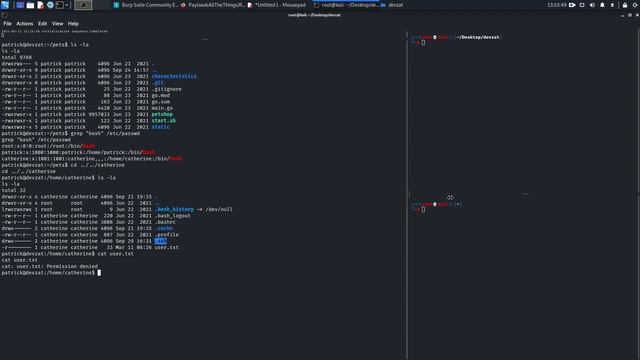Viewport: 640px width, 360px height.
Task: Click the '.gitignore' file name in the listing
Action: coord(167,89)
